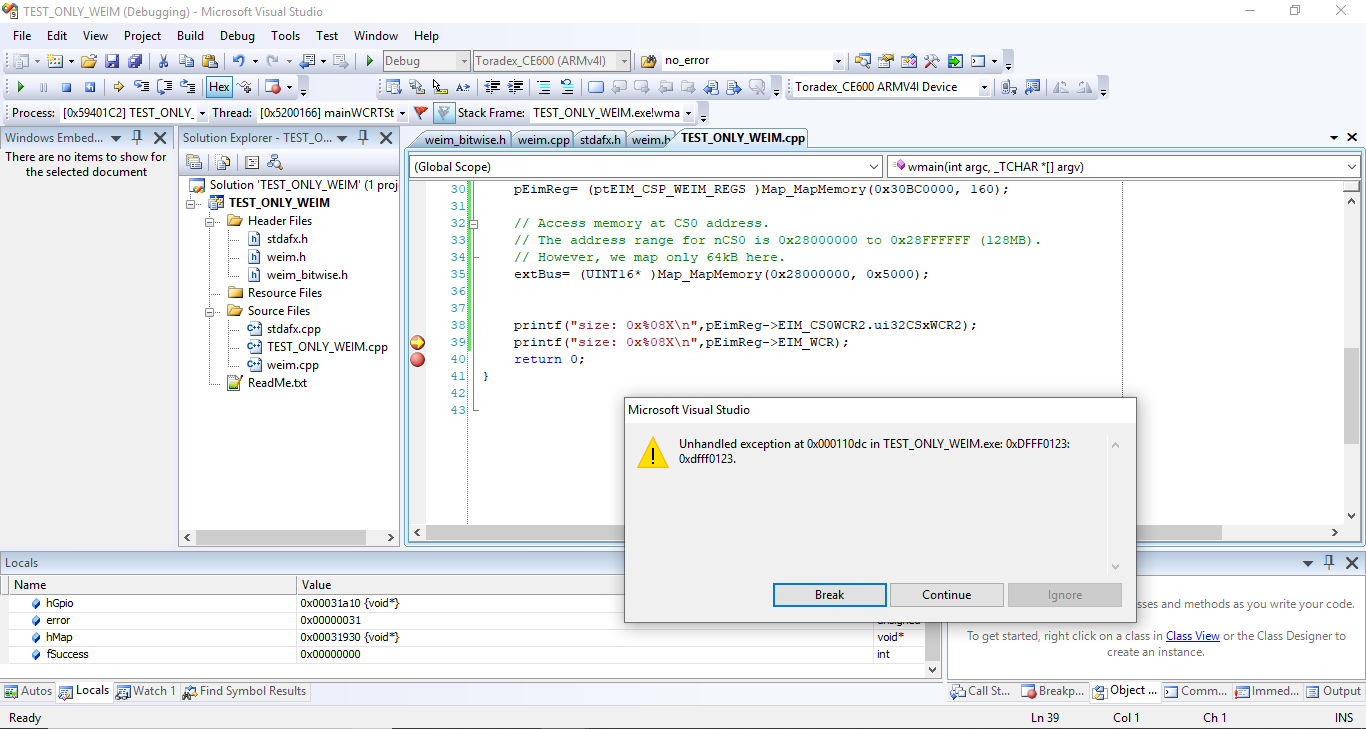Select weim.cpp in Solution Explorer
1366x729 pixels.
click(292, 365)
